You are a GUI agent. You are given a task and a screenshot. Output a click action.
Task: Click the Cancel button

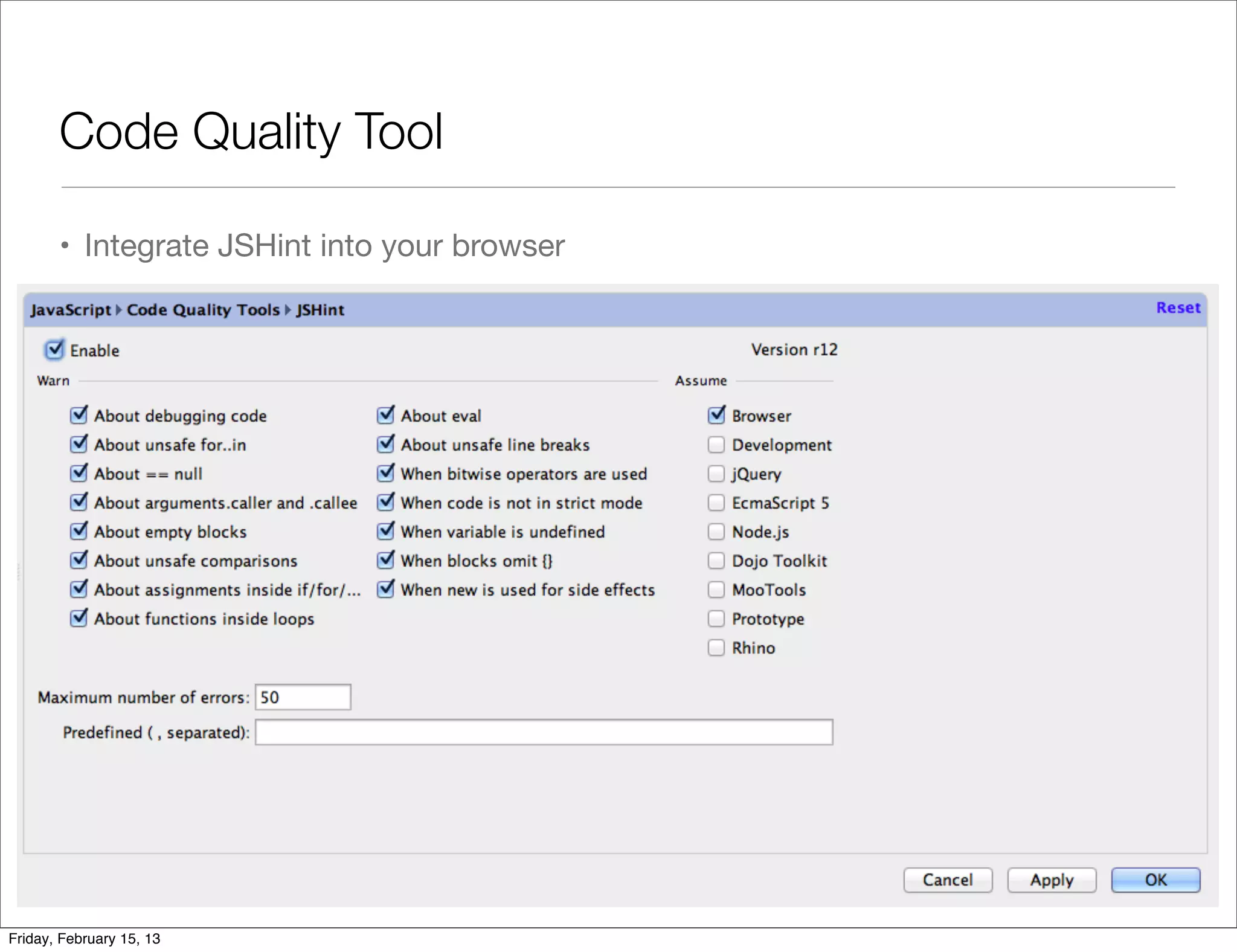[x=948, y=880]
